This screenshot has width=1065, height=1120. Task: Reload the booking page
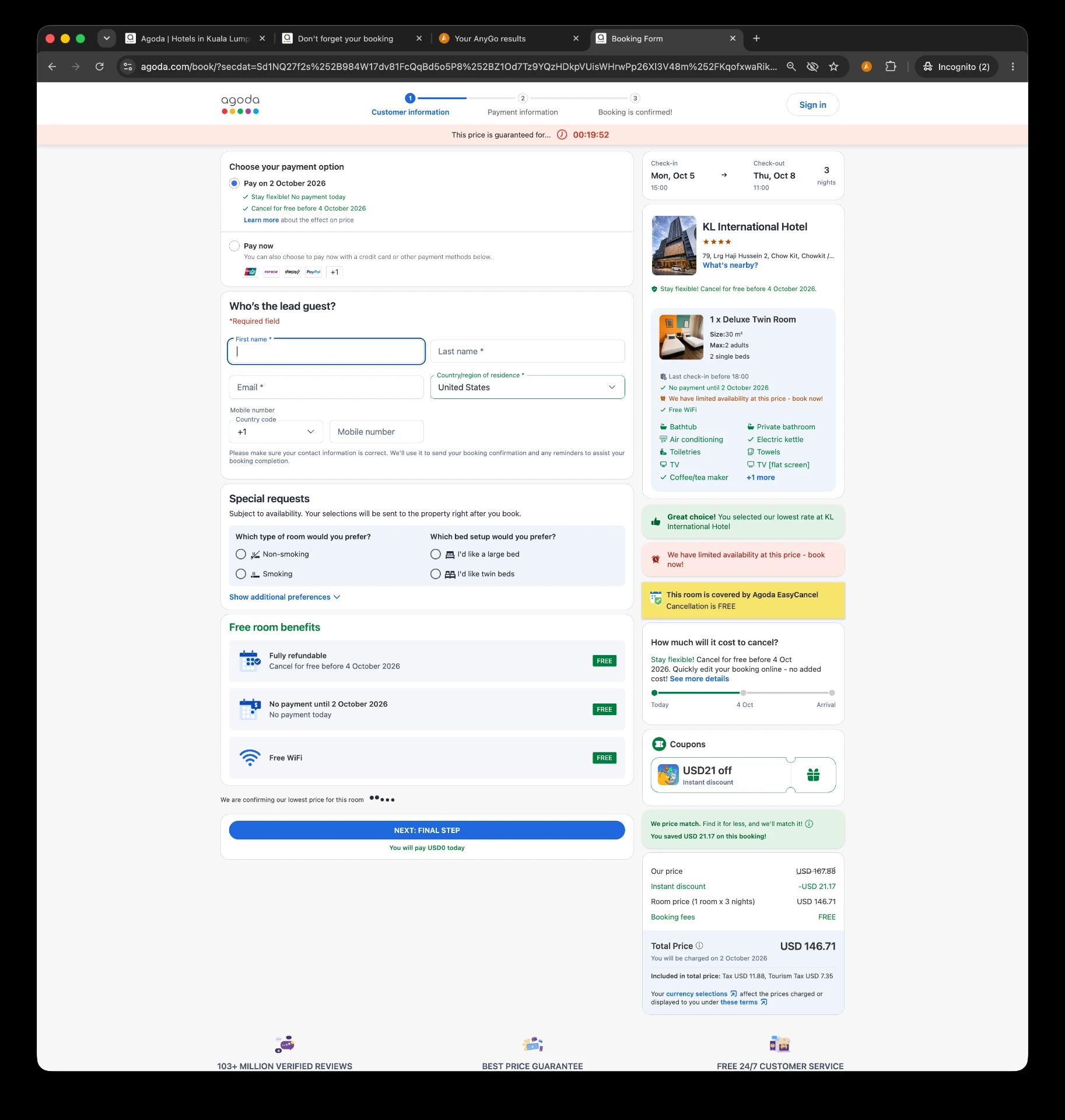coord(100,66)
